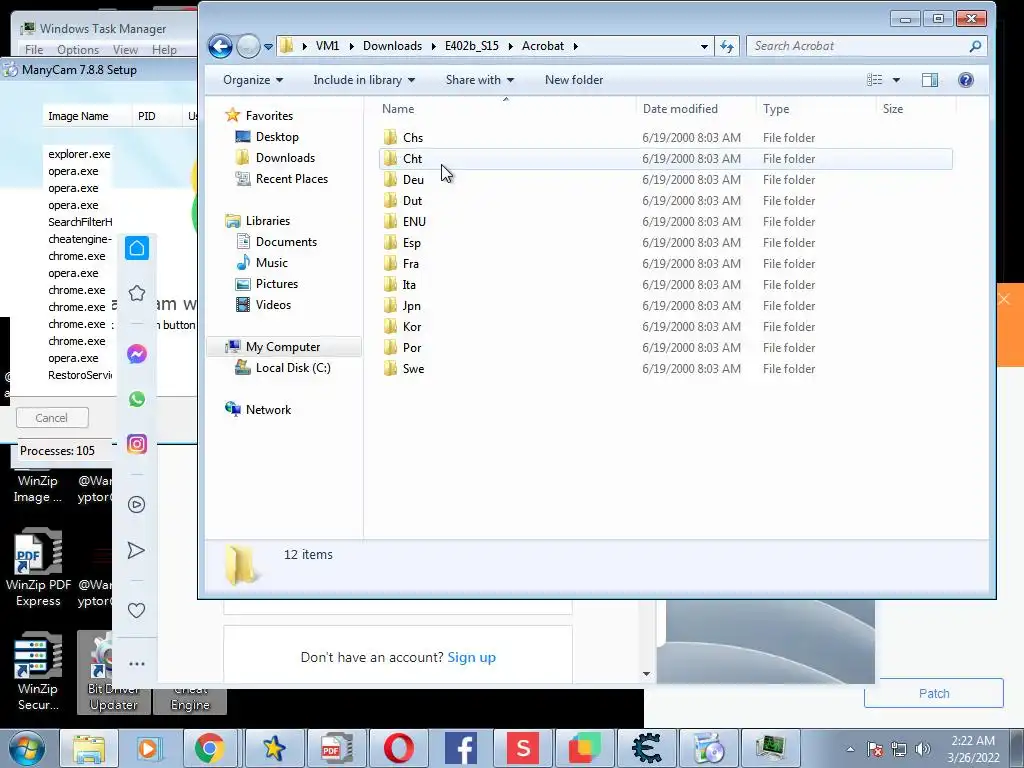The width and height of the screenshot is (1024, 768).
Task: Sort by the Date modified column
Action: (696, 108)
